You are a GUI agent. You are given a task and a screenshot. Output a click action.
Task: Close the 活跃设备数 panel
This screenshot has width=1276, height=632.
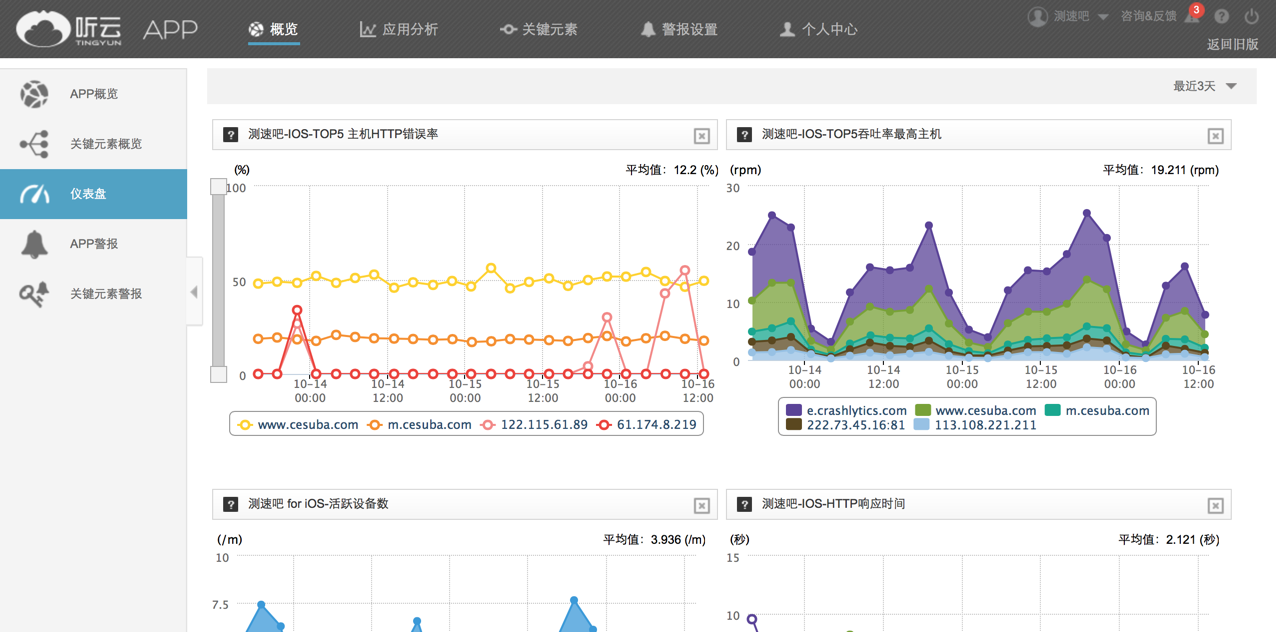pyautogui.click(x=702, y=506)
